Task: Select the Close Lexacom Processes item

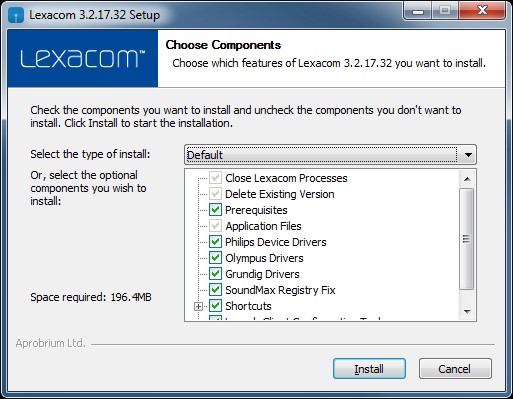Action: click(286, 178)
